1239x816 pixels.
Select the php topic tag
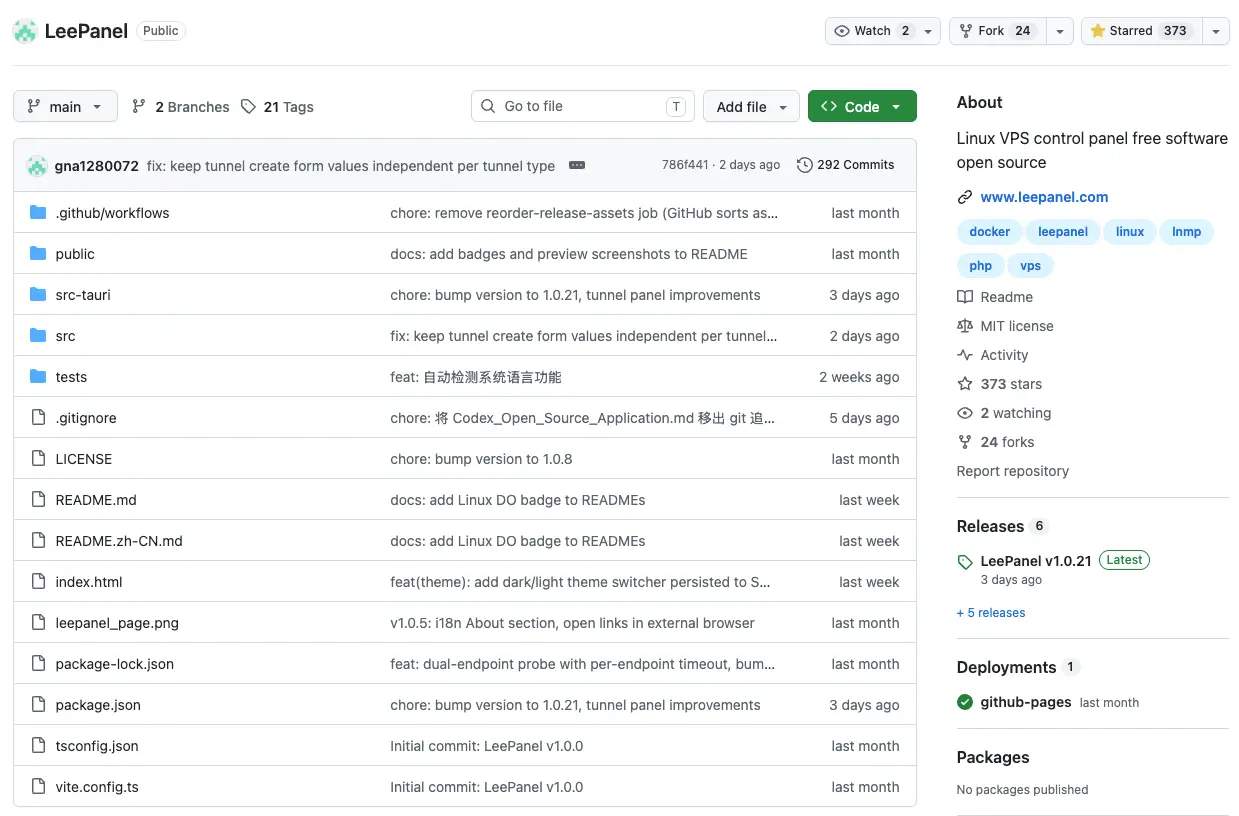click(981, 266)
